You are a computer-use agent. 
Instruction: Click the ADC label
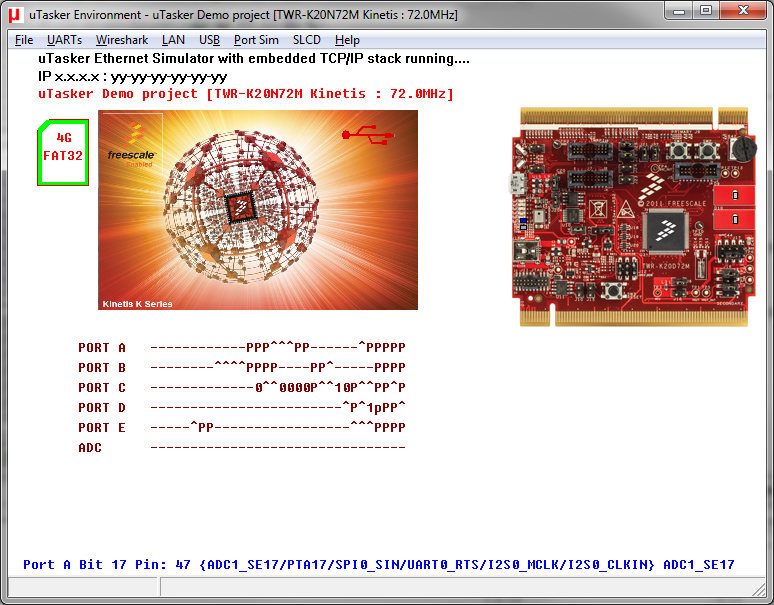90,448
